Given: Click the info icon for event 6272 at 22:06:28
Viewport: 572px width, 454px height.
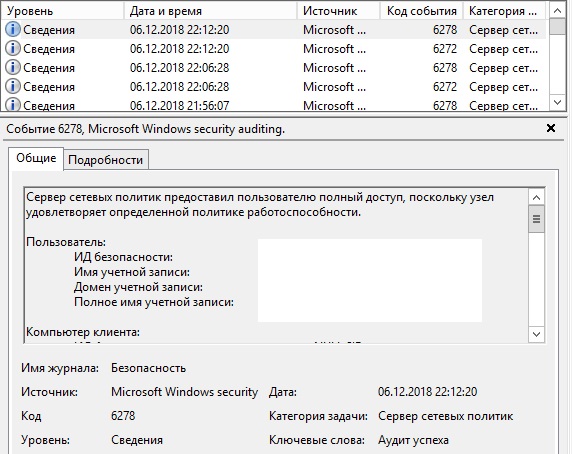Looking at the screenshot, I should (13, 86).
